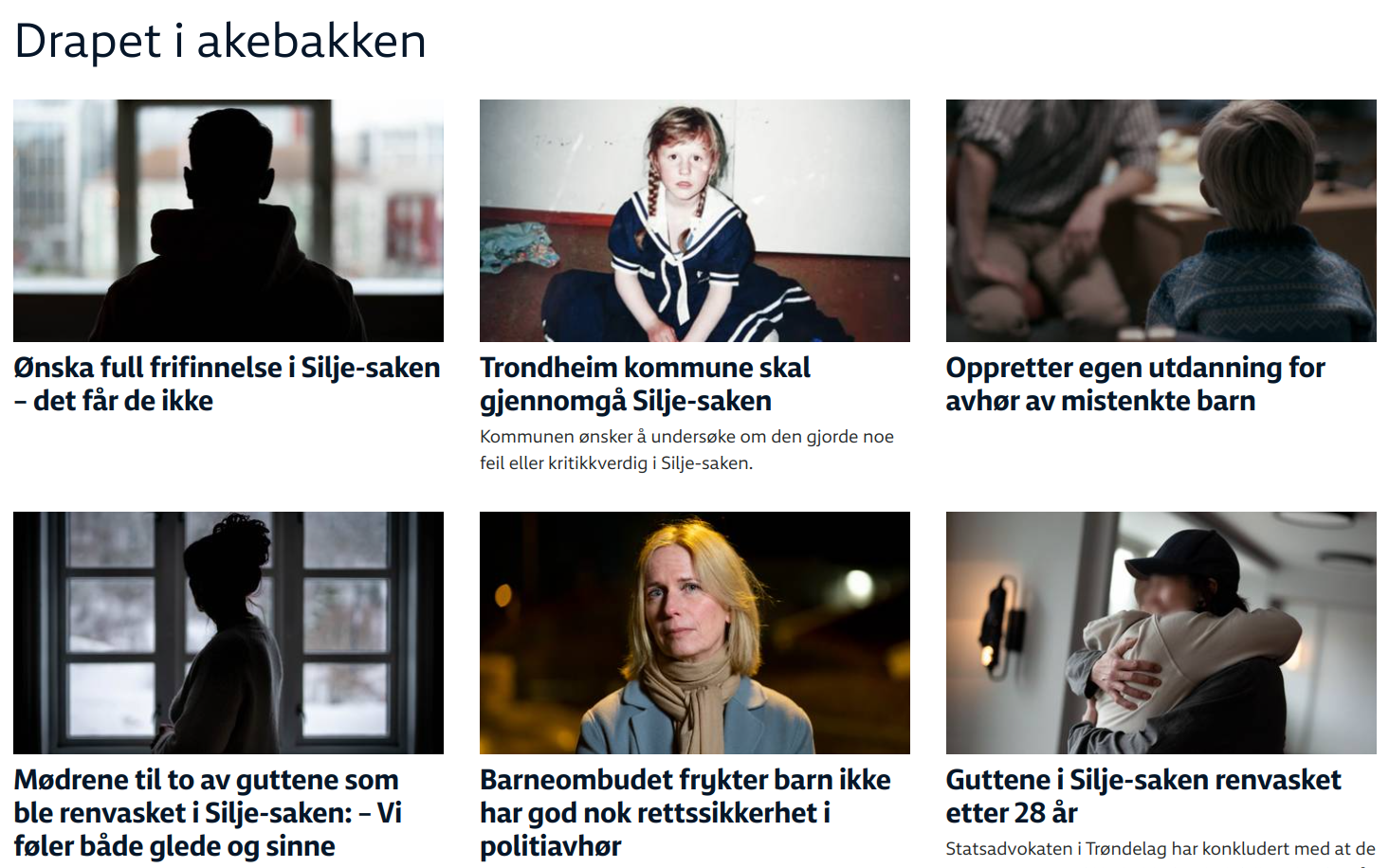Open 'Oppretter egen utdanning for avhør' headline
Image resolution: width=1389 pixels, height=868 pixels.
click(1135, 384)
